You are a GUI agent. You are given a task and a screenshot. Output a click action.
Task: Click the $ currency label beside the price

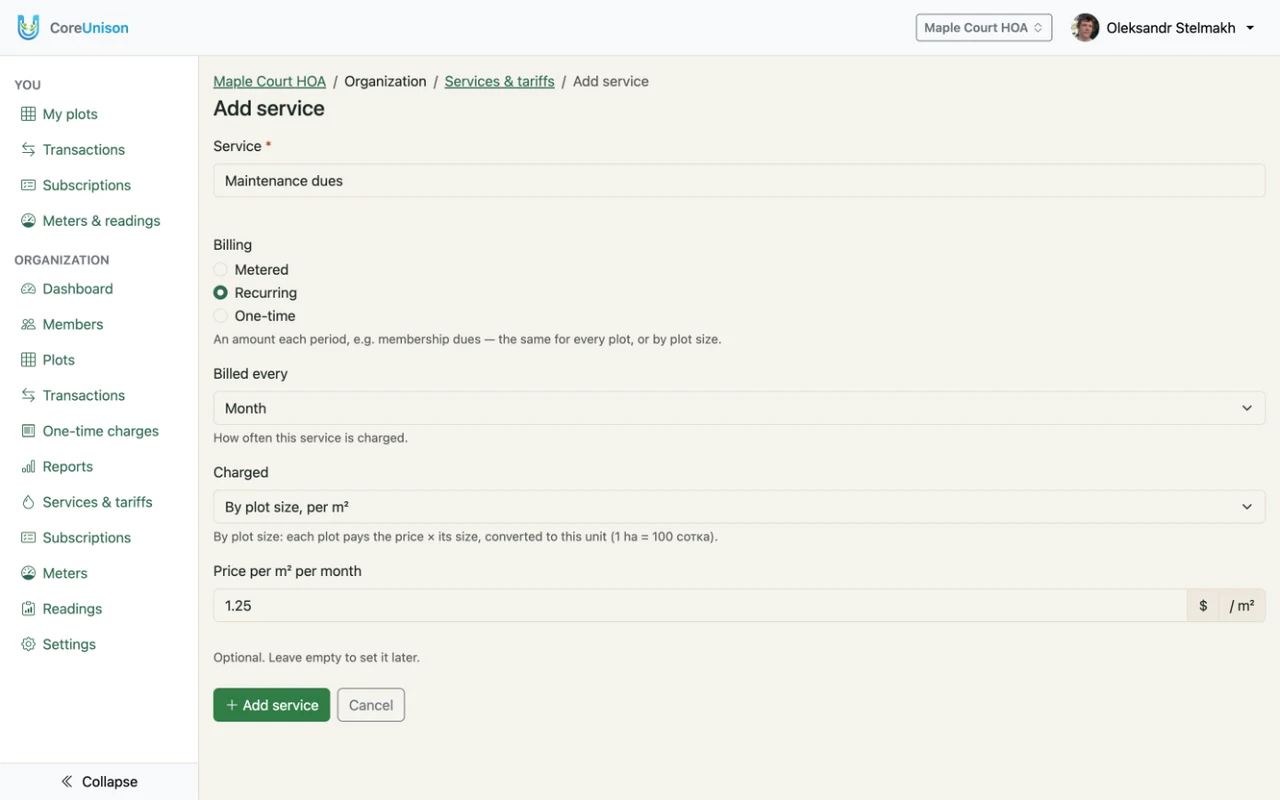pyautogui.click(x=1203, y=606)
